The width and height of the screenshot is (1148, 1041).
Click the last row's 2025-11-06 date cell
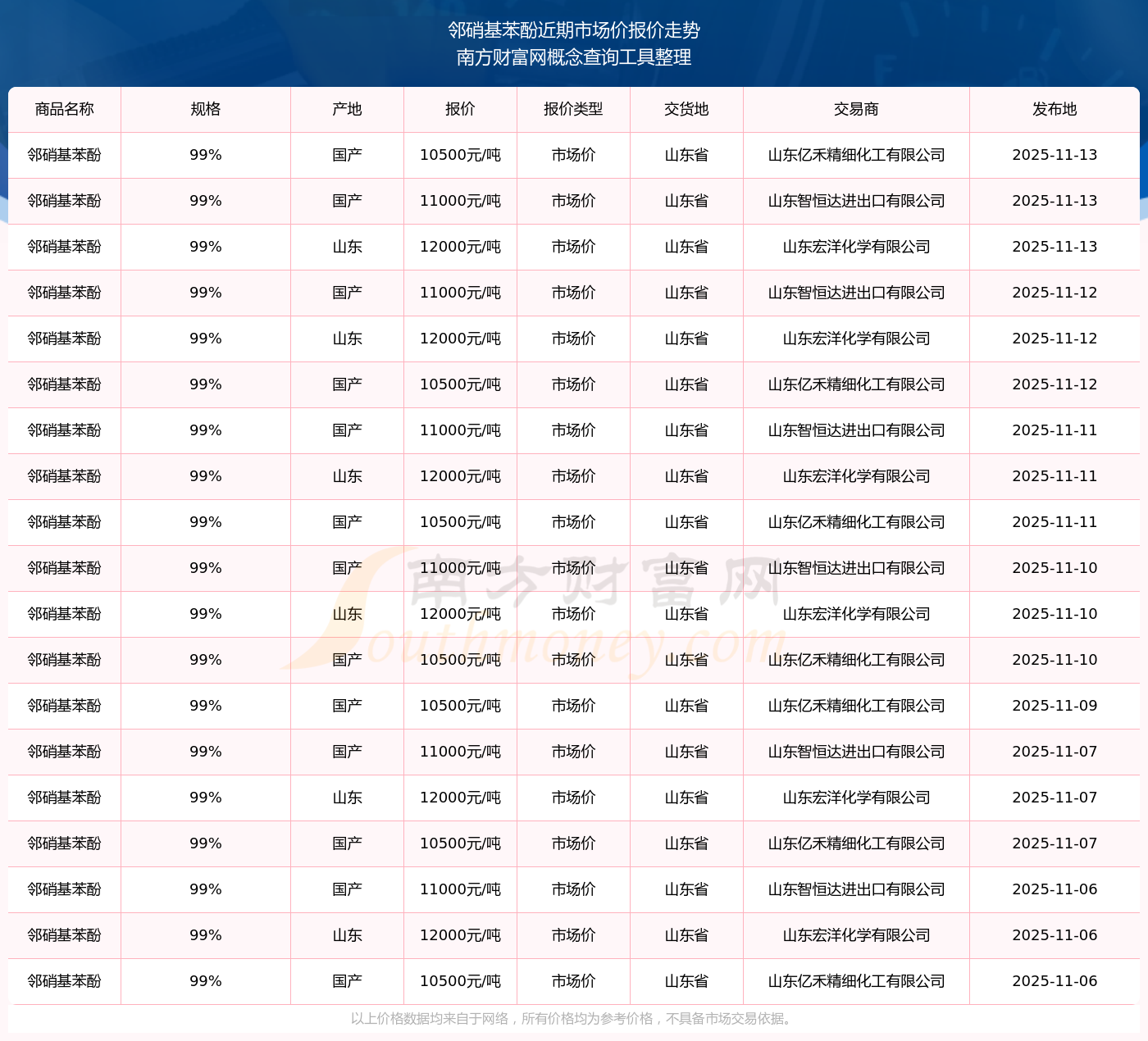tap(1055, 981)
